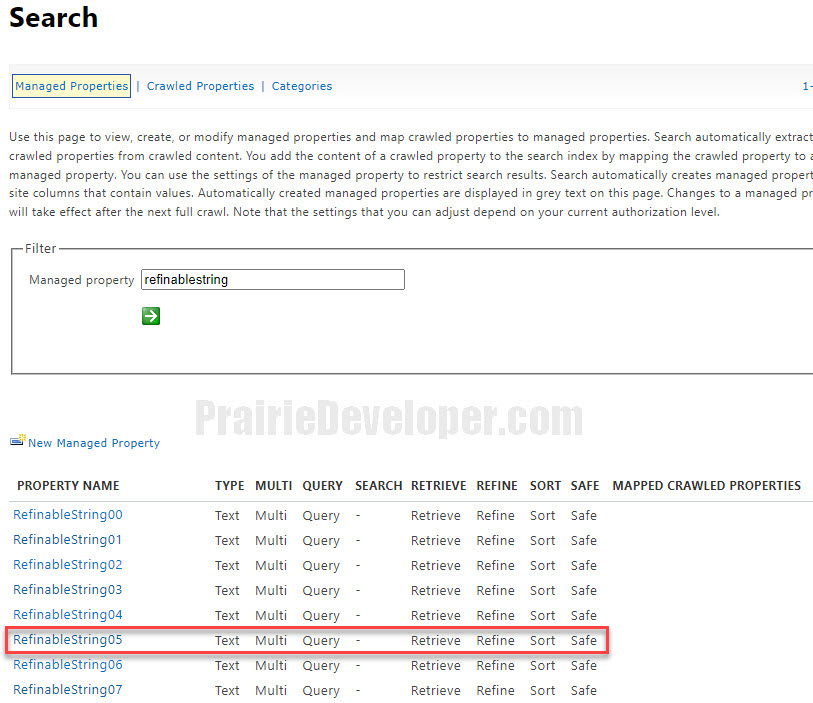Image resolution: width=813 pixels, height=703 pixels.
Task: Click the New Managed Property link
Action: [94, 442]
